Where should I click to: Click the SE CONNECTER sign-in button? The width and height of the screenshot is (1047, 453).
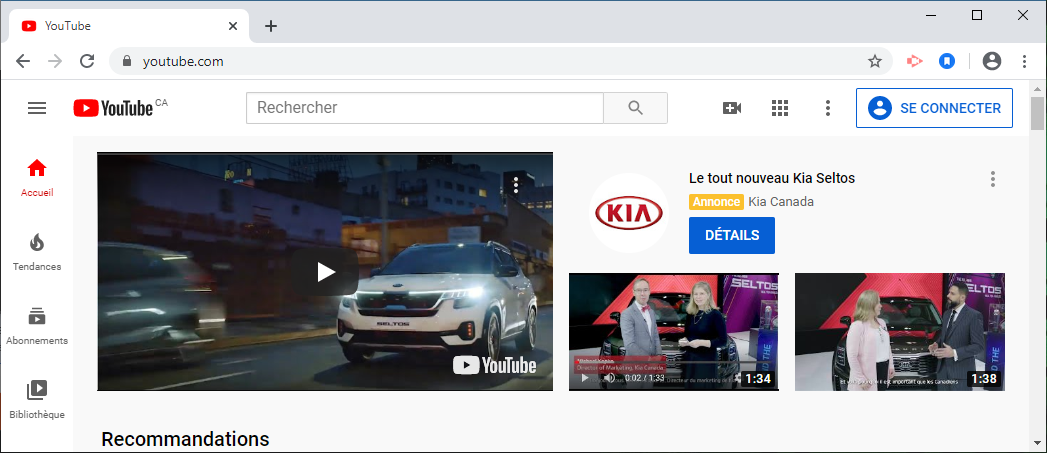[934, 108]
